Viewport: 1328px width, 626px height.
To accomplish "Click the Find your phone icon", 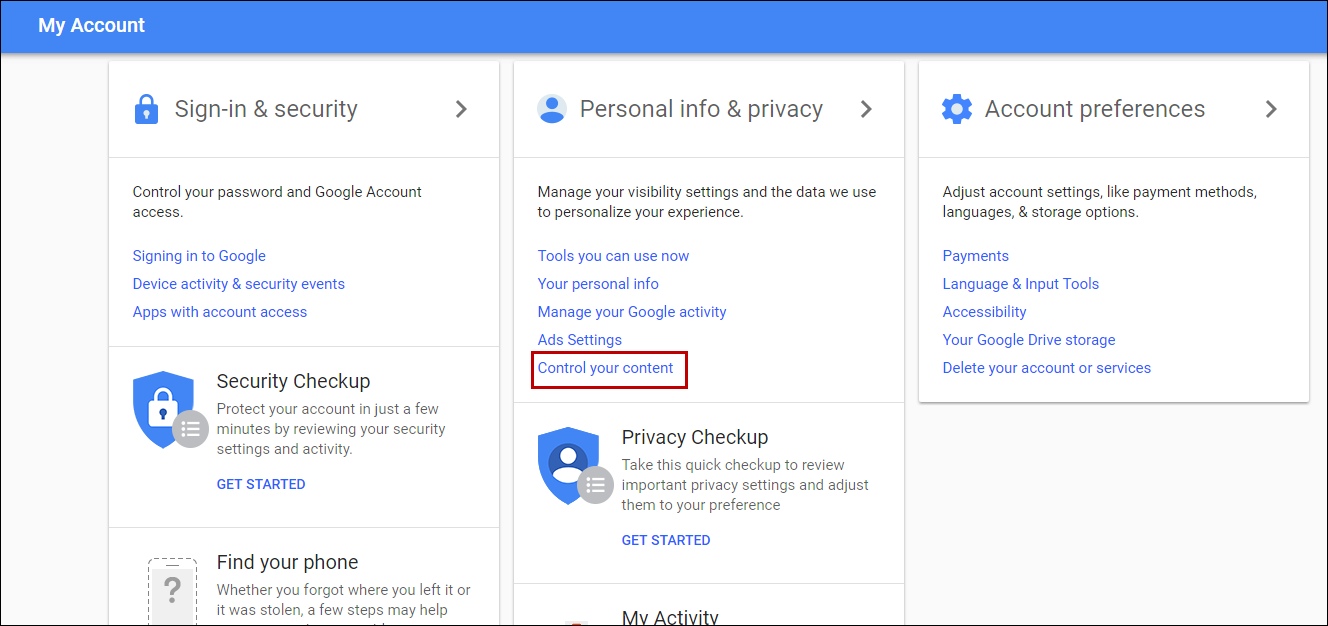I will (x=172, y=592).
